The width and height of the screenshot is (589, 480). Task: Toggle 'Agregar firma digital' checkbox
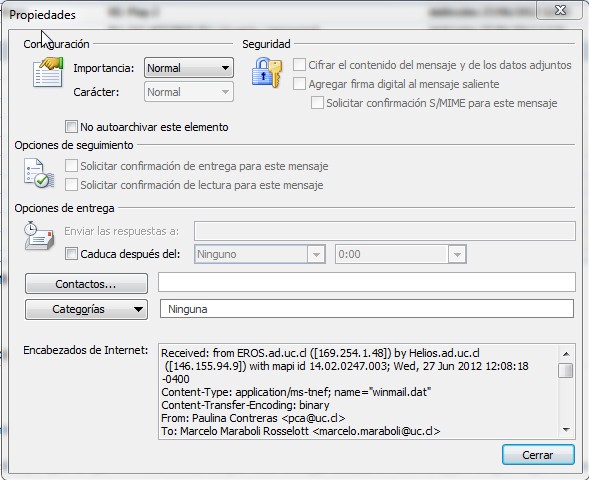299,84
